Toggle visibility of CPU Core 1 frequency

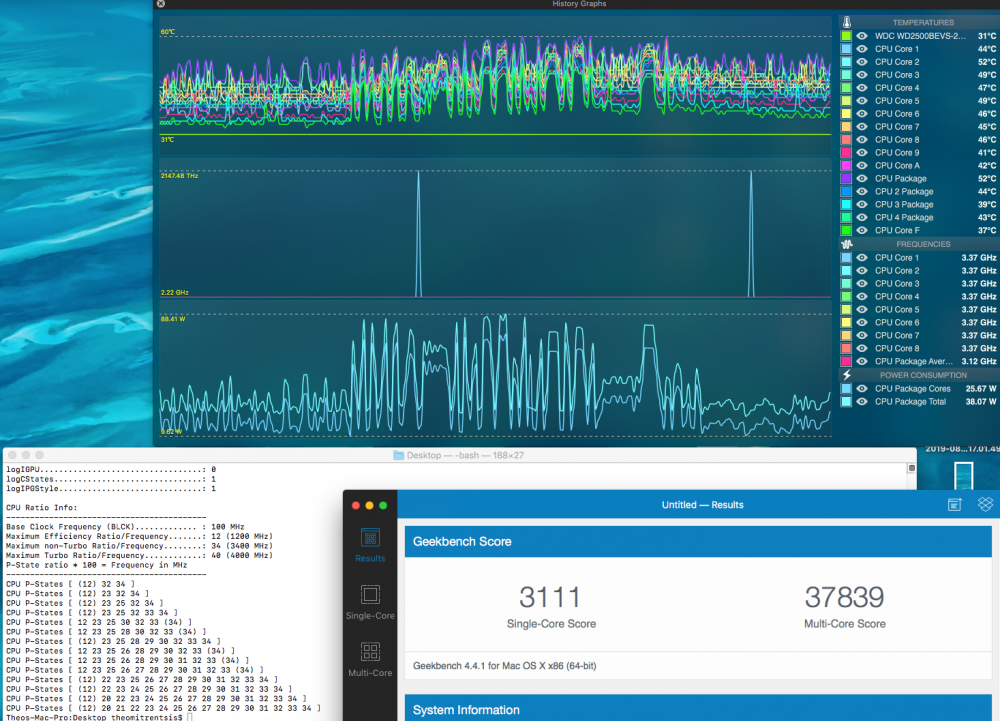click(862, 258)
